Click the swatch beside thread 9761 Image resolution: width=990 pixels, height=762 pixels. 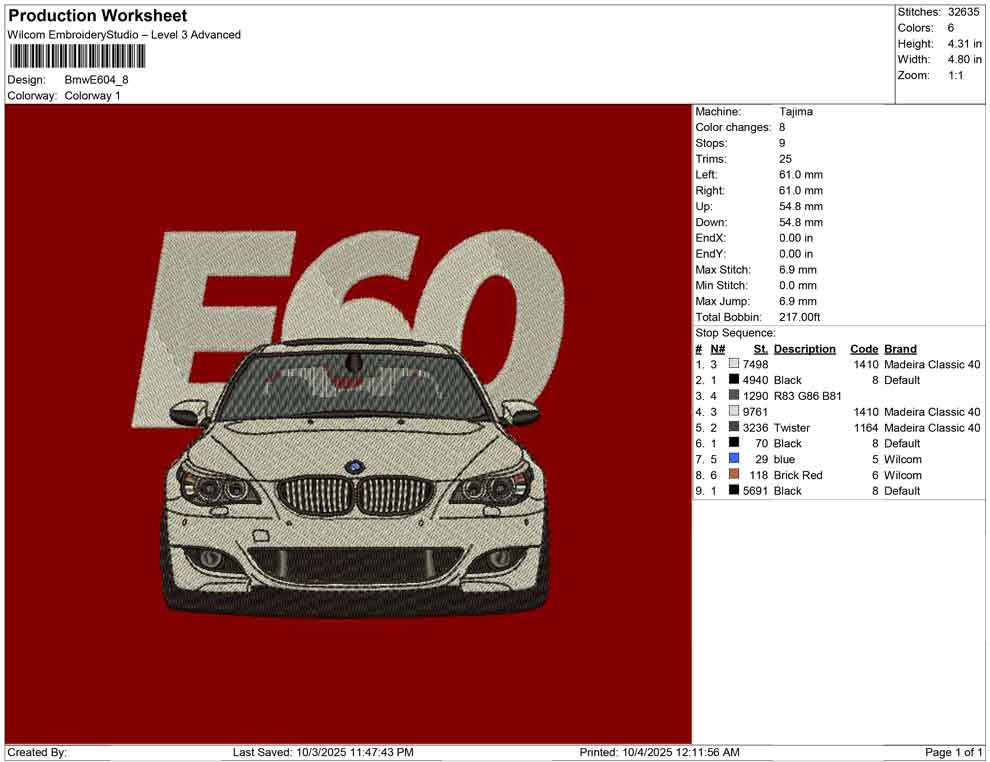(x=734, y=412)
